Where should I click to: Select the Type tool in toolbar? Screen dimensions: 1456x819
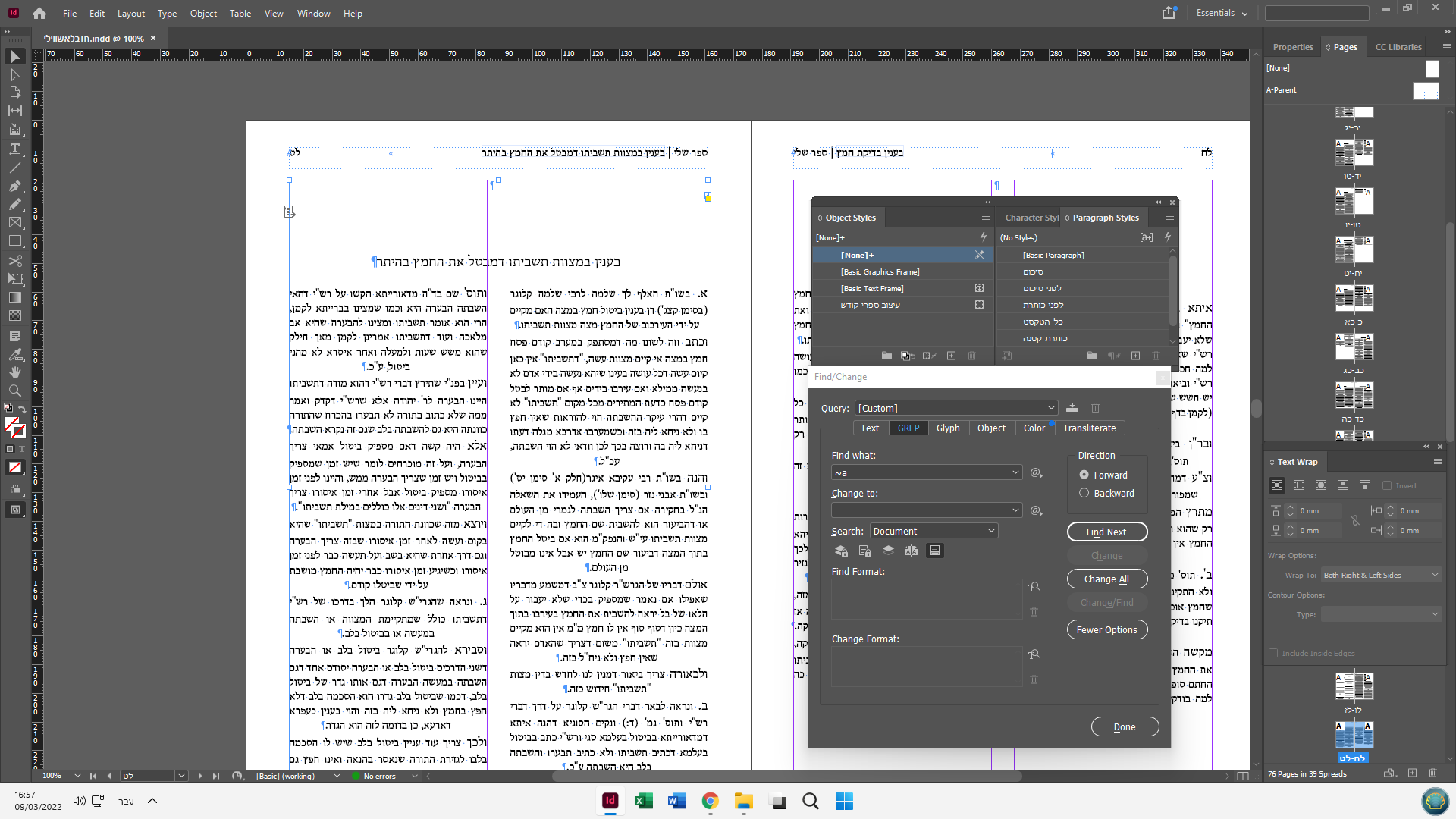click(14, 149)
